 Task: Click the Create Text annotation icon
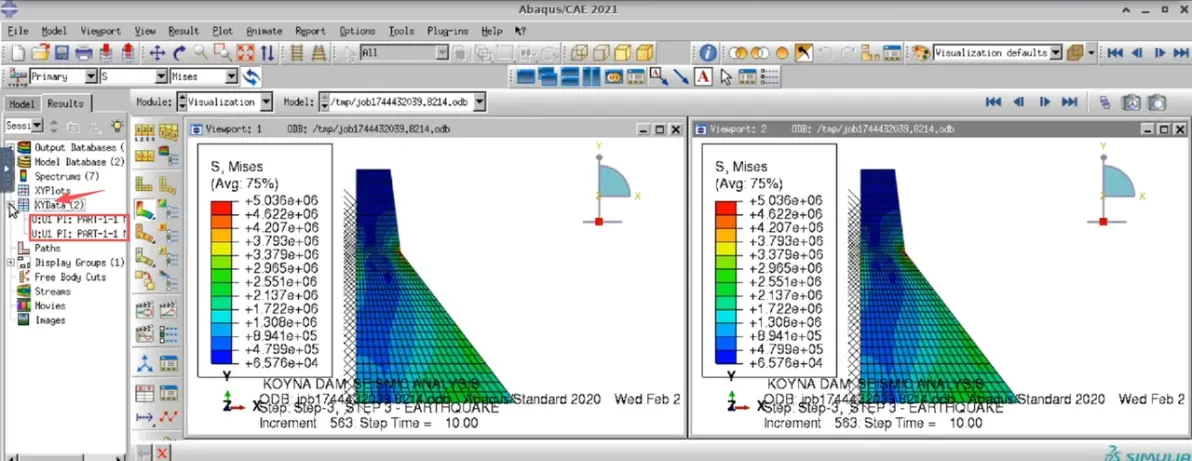click(x=703, y=77)
